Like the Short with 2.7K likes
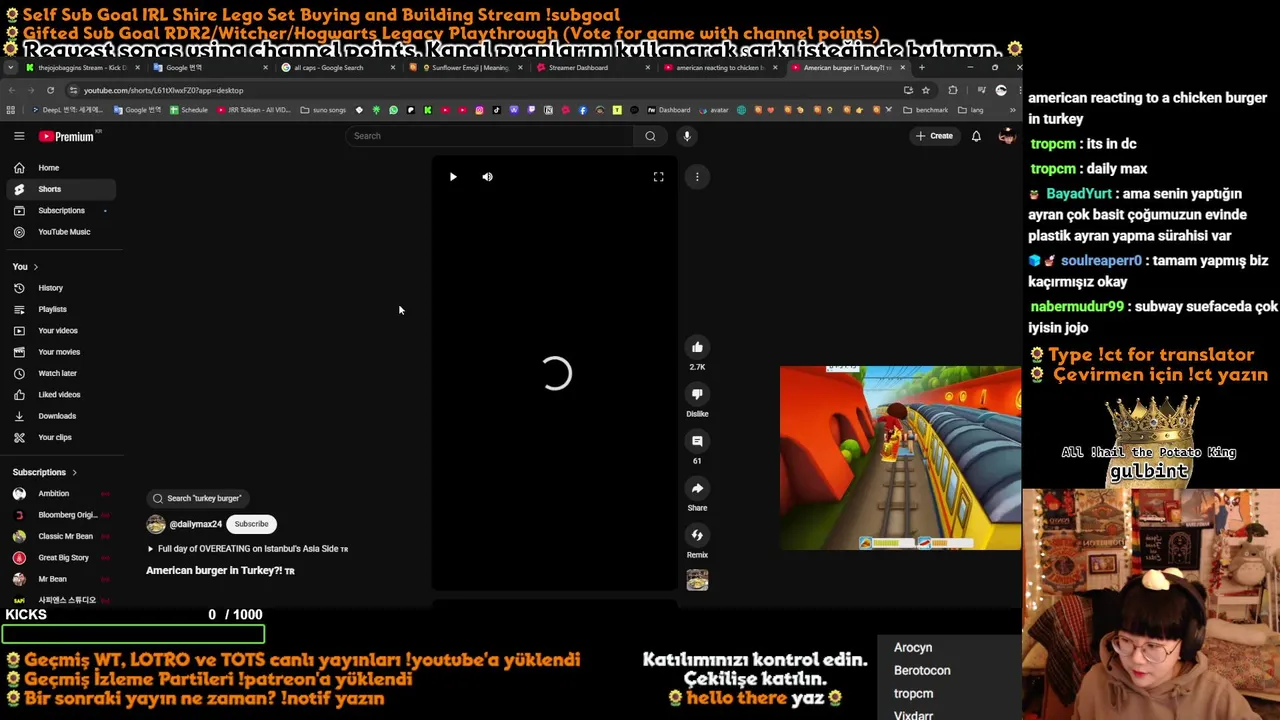Image resolution: width=1280 pixels, height=720 pixels. point(697,347)
